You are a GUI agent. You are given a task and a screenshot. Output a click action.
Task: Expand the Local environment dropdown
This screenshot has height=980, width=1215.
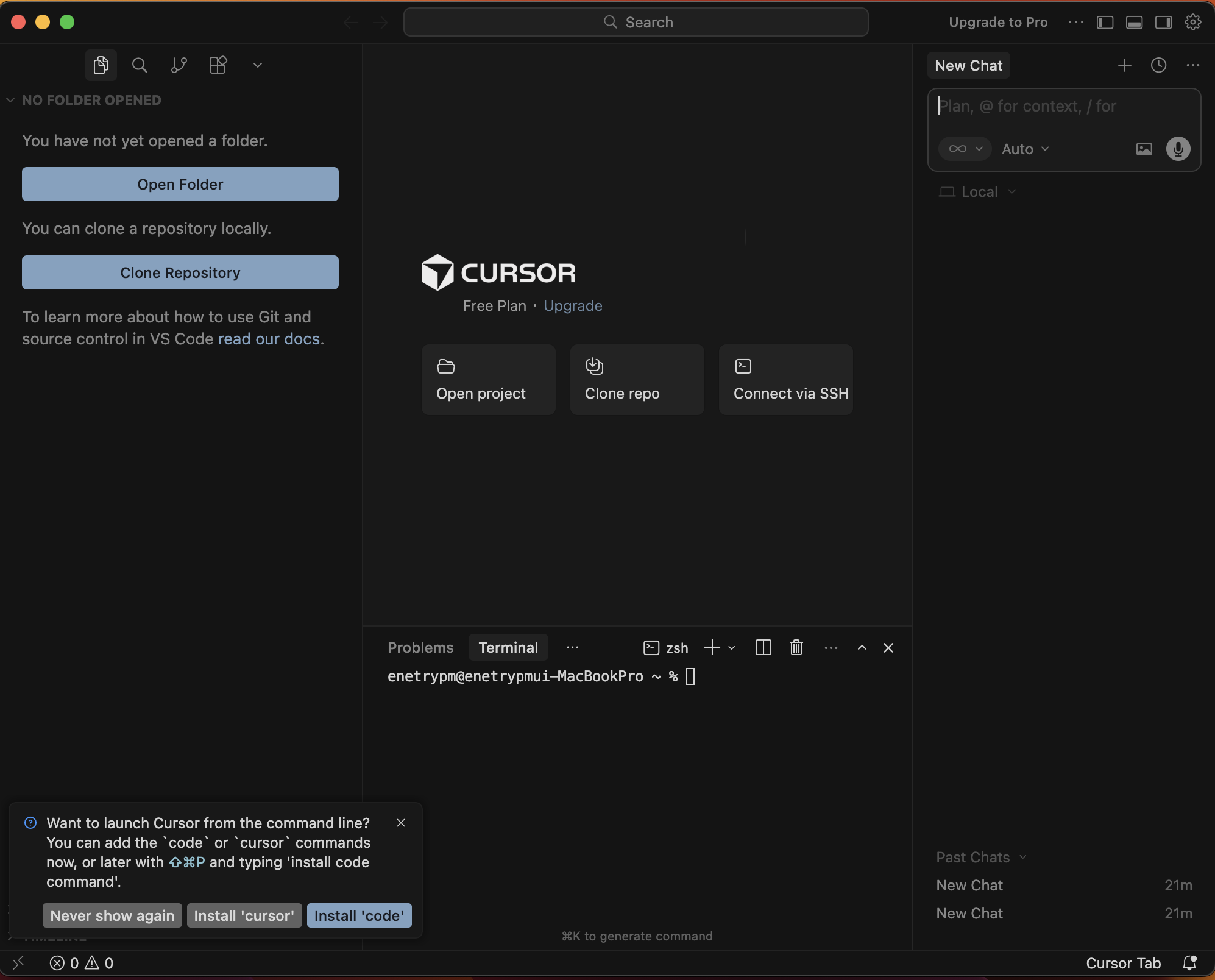tap(978, 192)
